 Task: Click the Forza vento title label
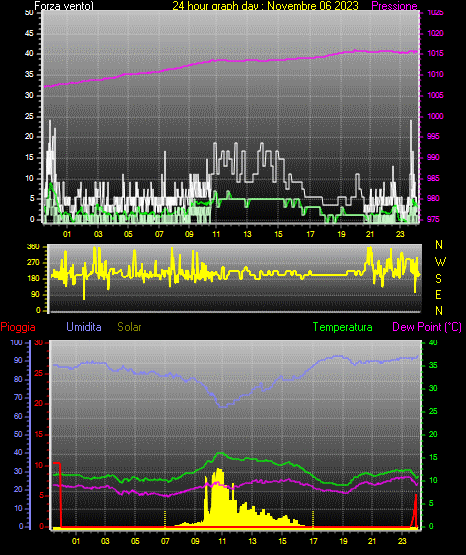click(64, 6)
